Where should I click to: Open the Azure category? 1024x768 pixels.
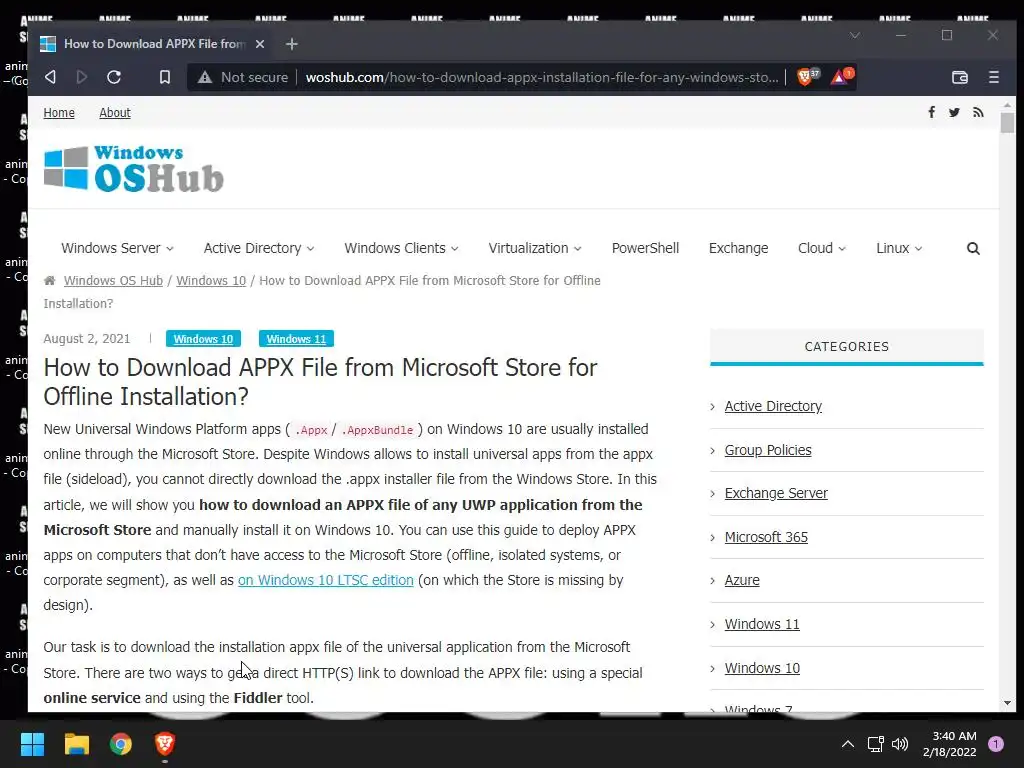(x=742, y=580)
